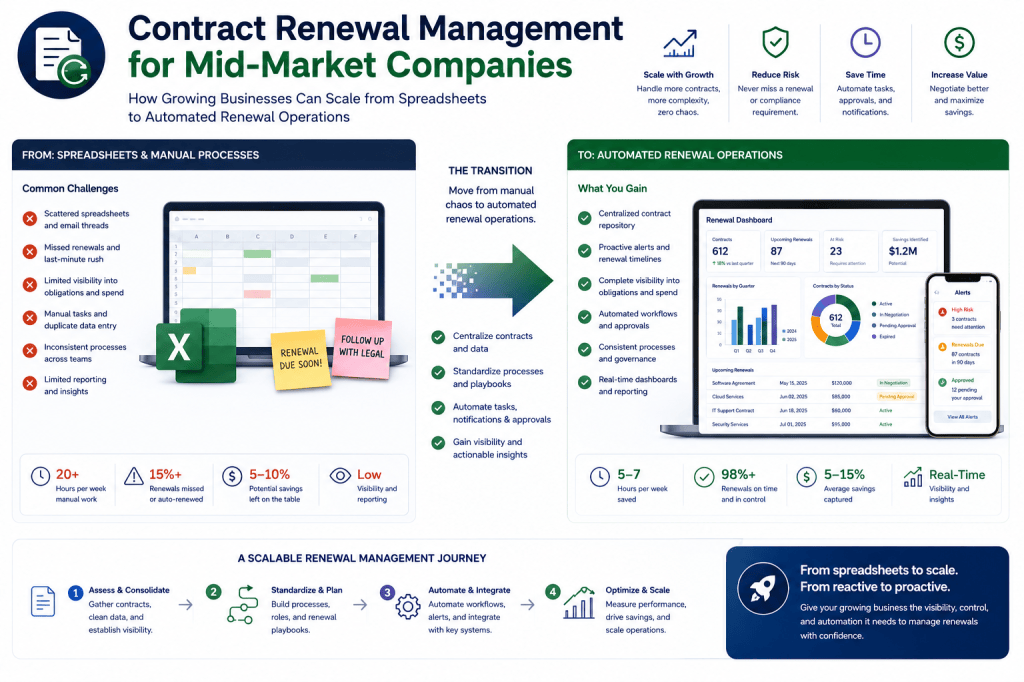Click the contract renewal document logo
This screenshot has height=682, width=1024.
pyautogui.click(x=61, y=55)
